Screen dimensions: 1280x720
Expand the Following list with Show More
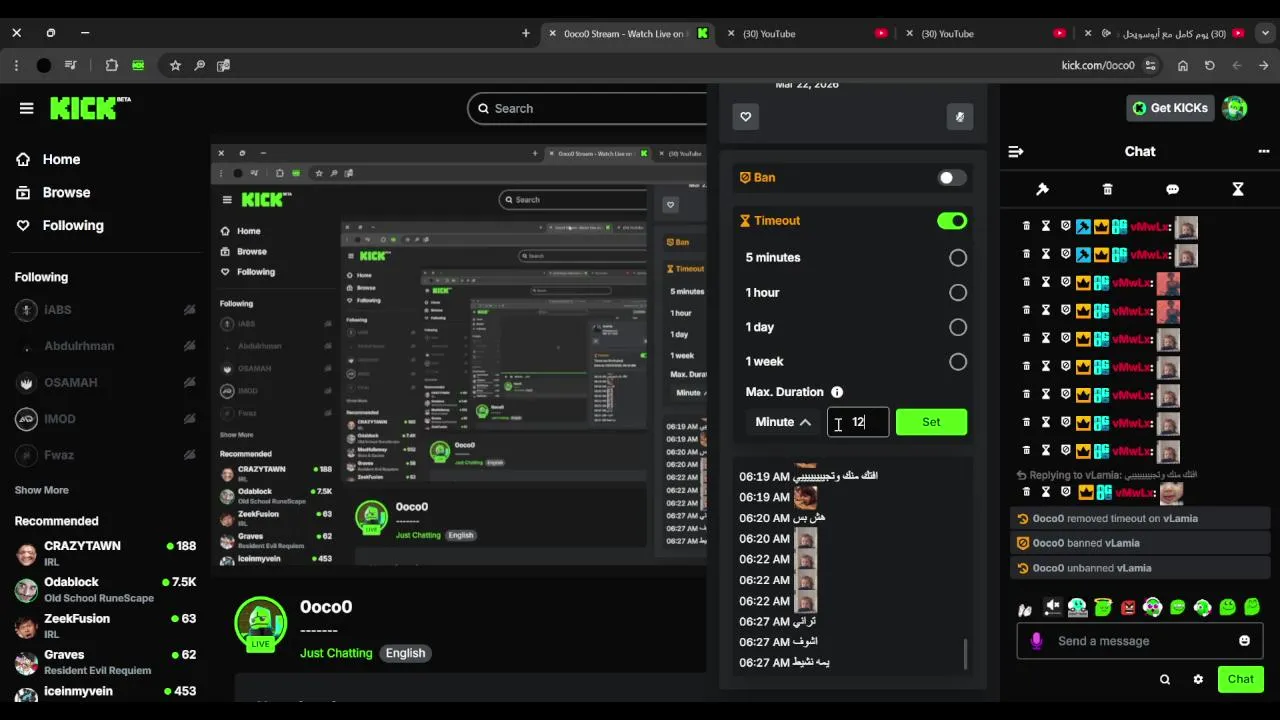tap(42, 490)
